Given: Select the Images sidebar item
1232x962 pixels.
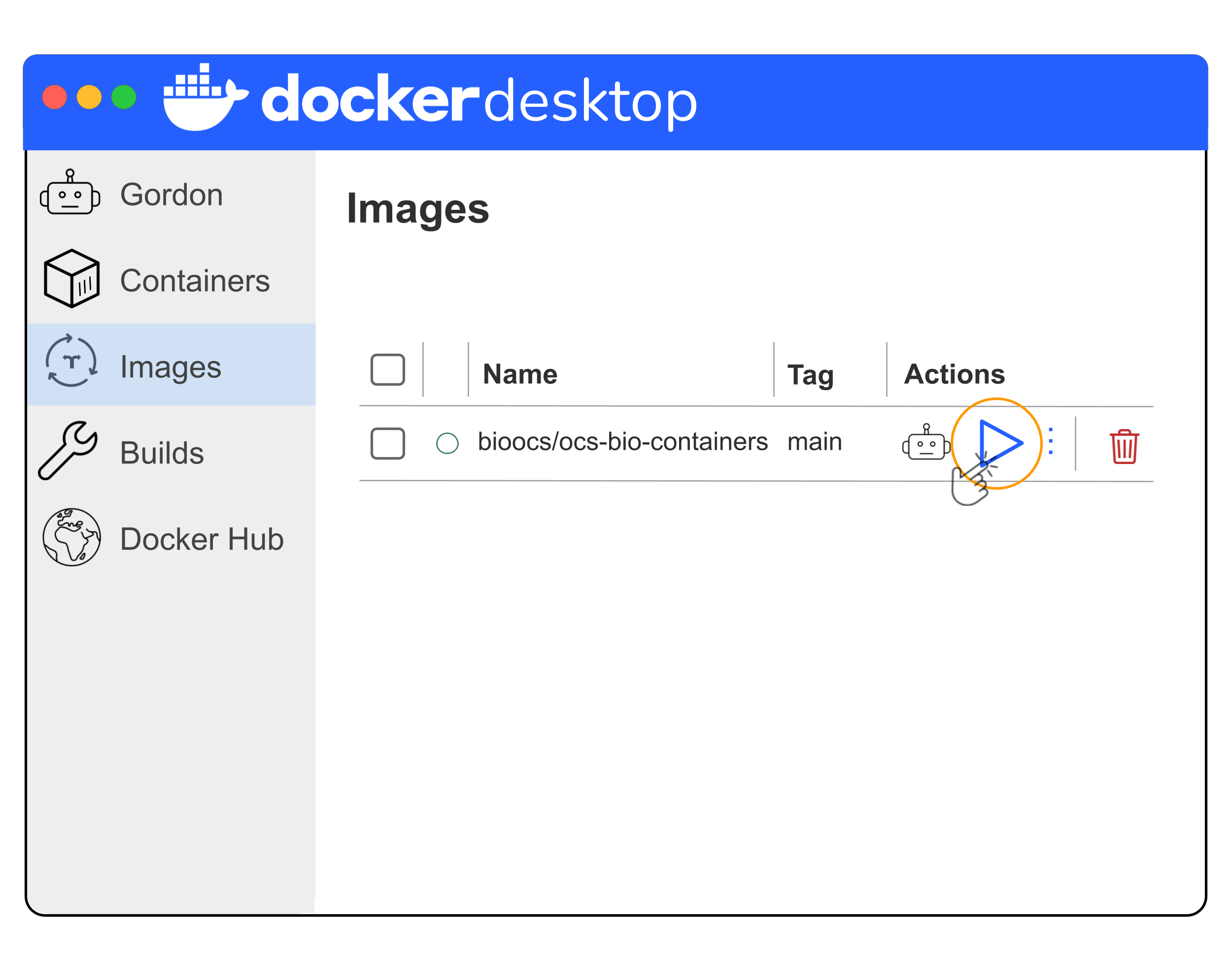Looking at the screenshot, I should [x=171, y=365].
